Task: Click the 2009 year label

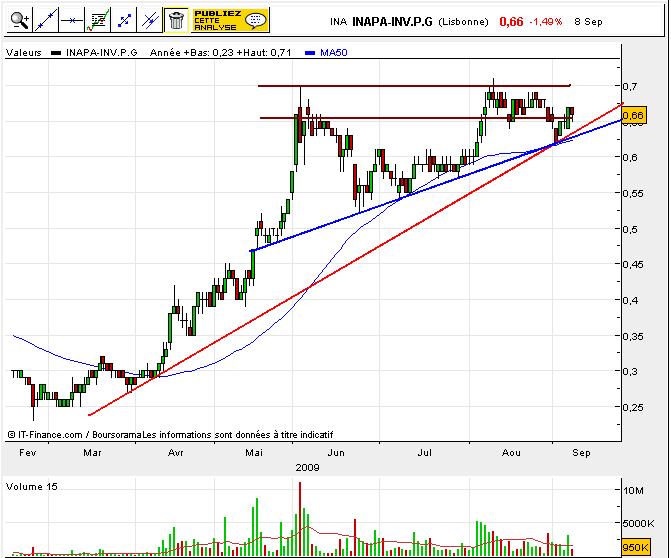Action: tap(307, 467)
